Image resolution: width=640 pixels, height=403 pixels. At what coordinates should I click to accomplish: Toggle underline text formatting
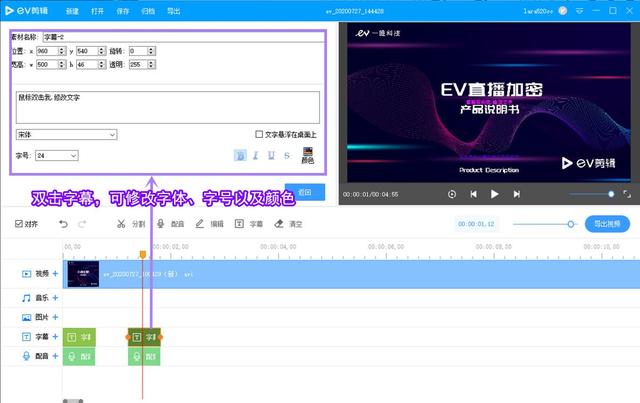click(x=271, y=155)
